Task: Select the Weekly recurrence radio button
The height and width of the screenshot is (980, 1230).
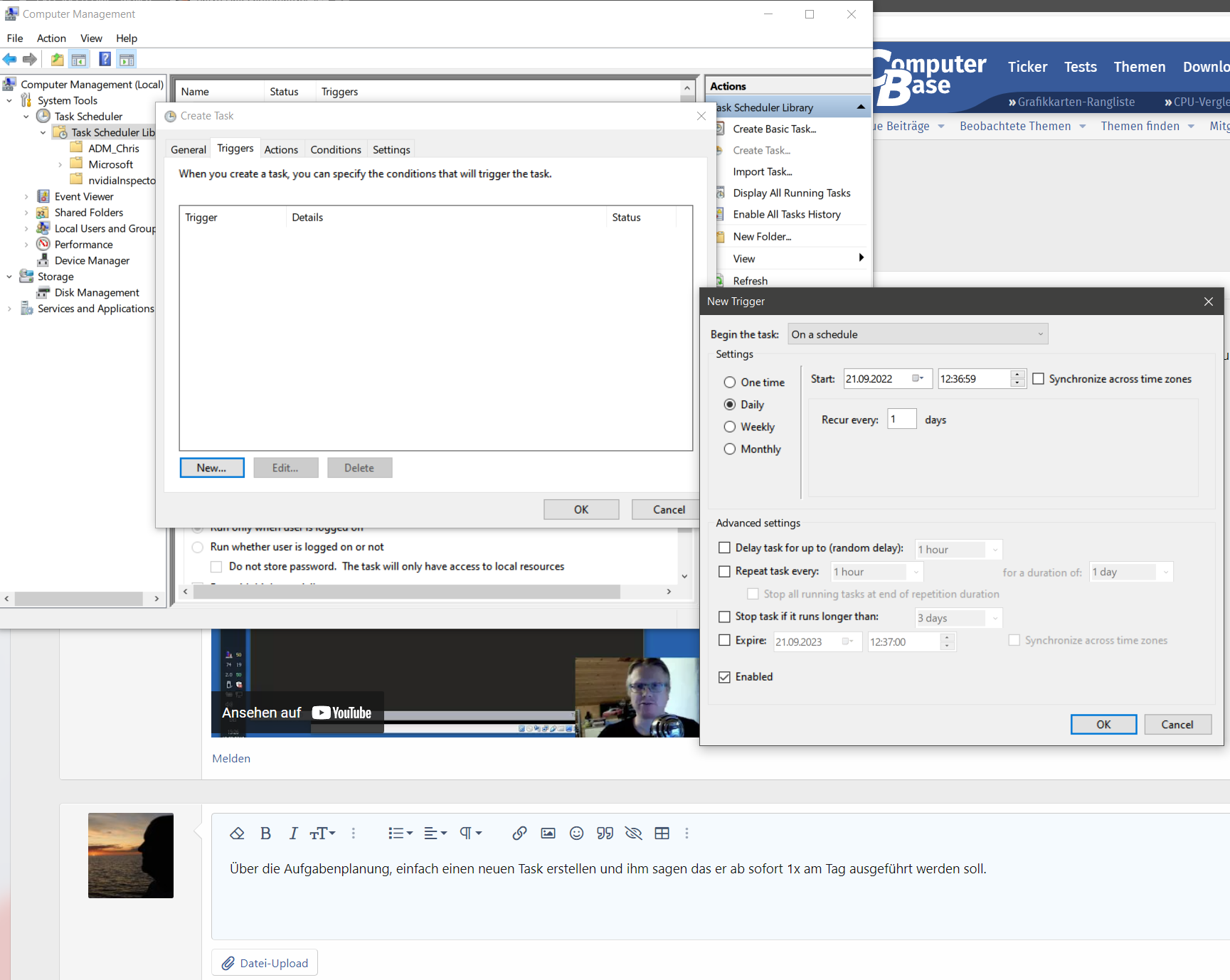Action: (730, 426)
